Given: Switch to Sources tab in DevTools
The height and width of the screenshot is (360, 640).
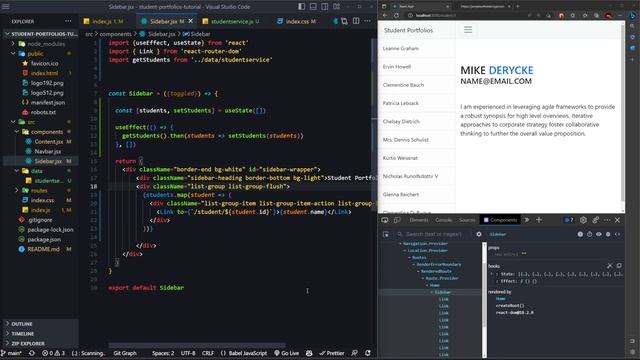Looking at the screenshot, I should pyautogui.click(x=467, y=220).
